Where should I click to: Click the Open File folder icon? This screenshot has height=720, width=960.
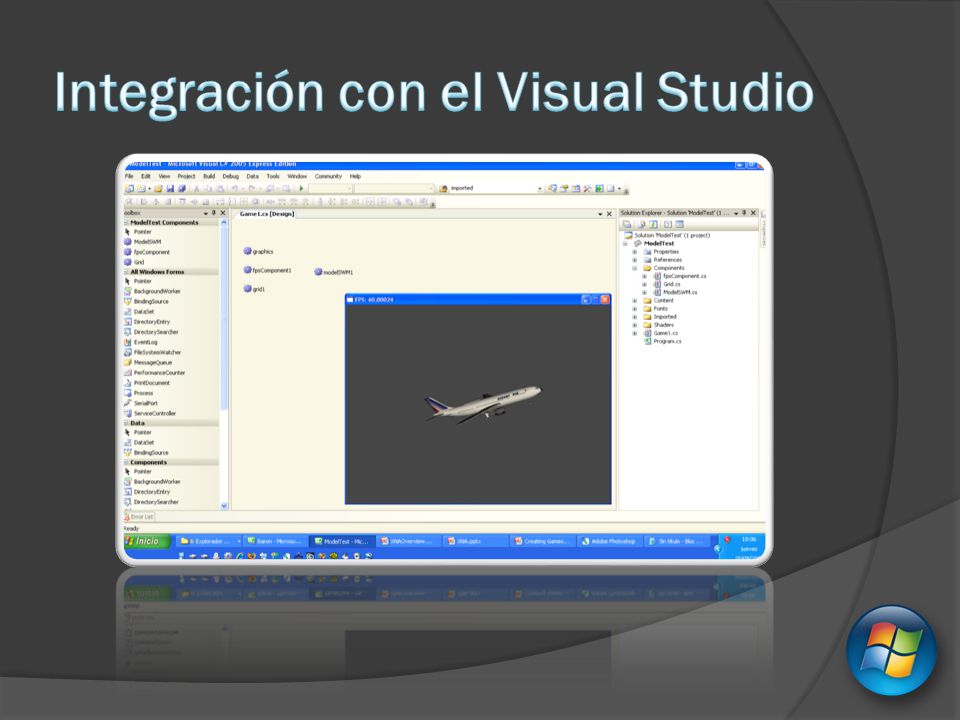158,189
